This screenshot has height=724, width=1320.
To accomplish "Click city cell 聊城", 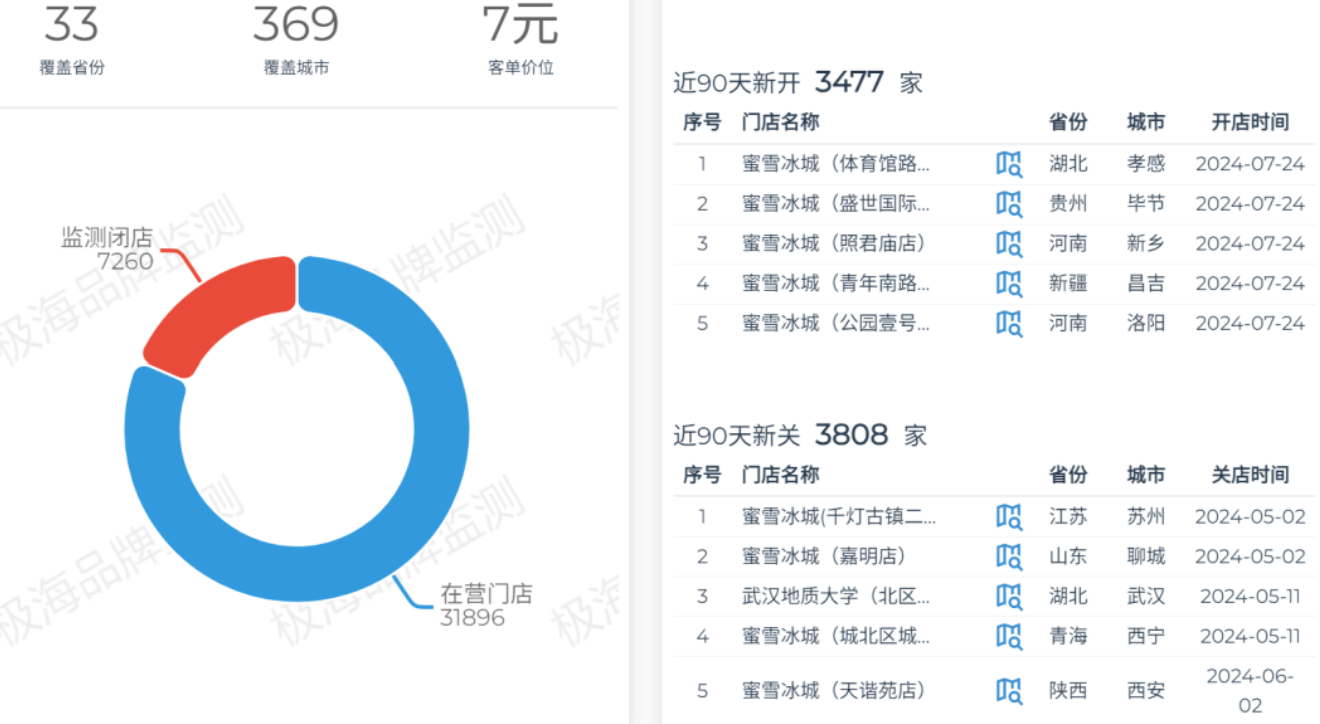I will pos(1146,557).
